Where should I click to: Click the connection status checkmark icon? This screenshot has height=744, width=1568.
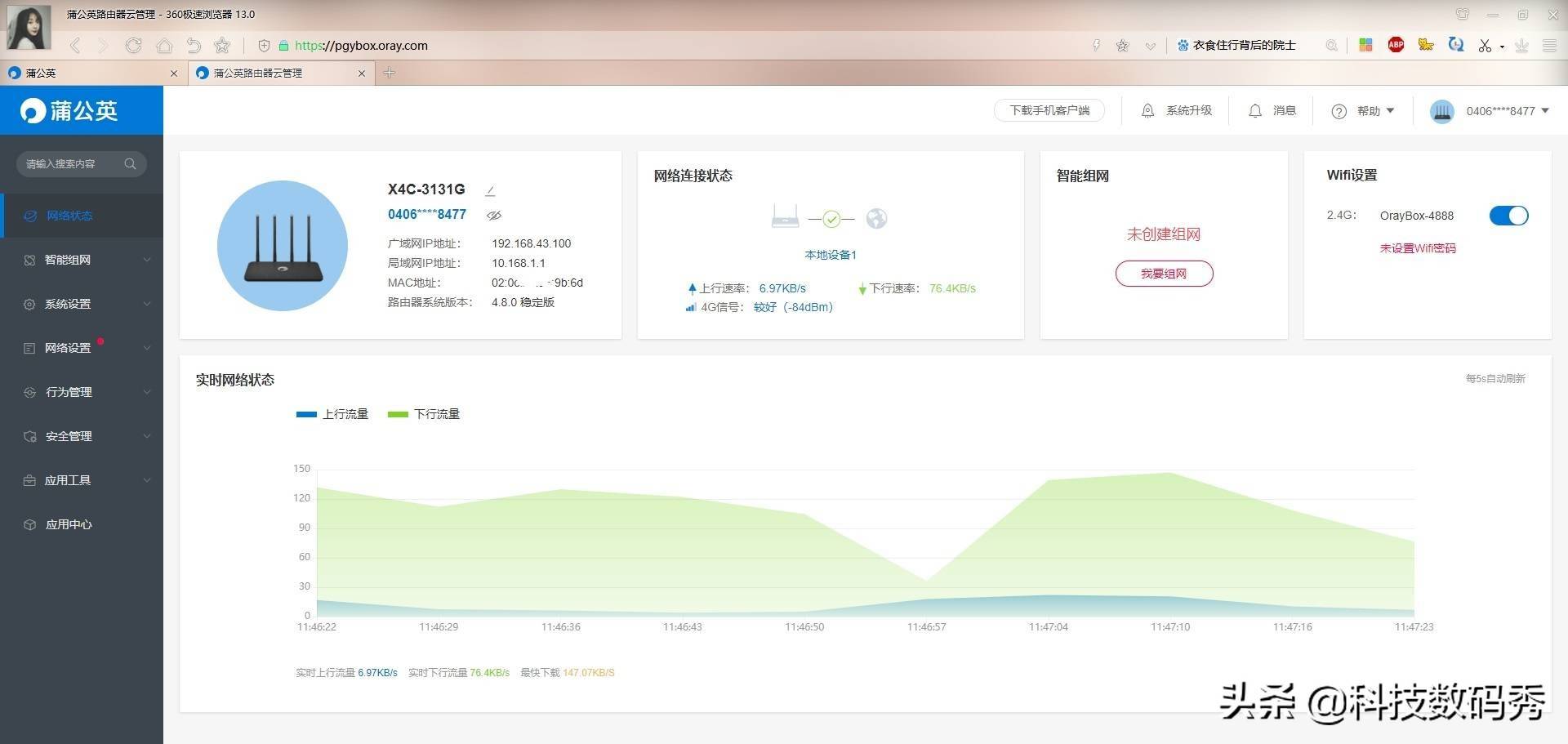[x=831, y=219]
